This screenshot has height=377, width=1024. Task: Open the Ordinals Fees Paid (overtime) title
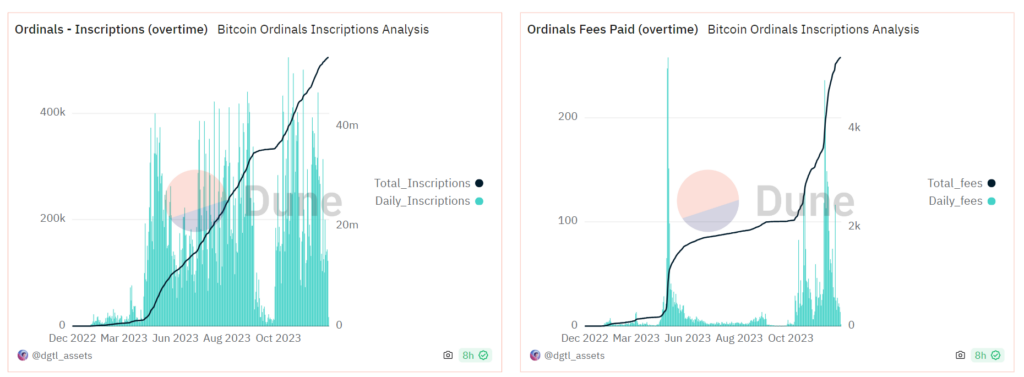coord(613,29)
